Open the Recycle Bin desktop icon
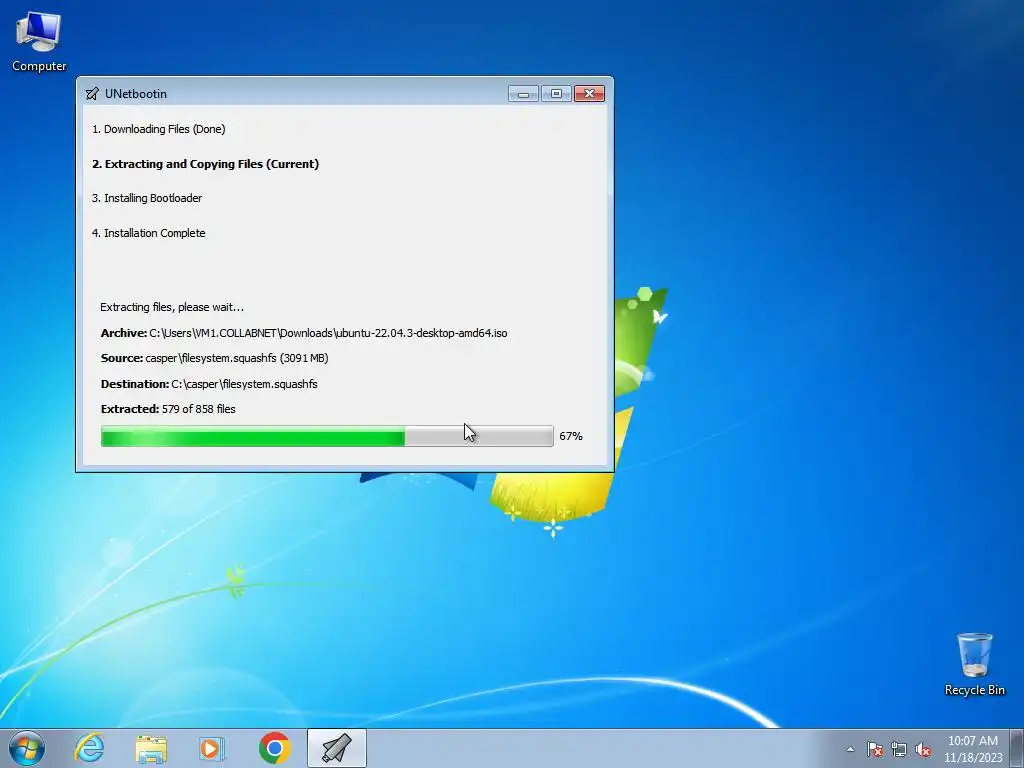The image size is (1024, 768). [x=974, y=664]
